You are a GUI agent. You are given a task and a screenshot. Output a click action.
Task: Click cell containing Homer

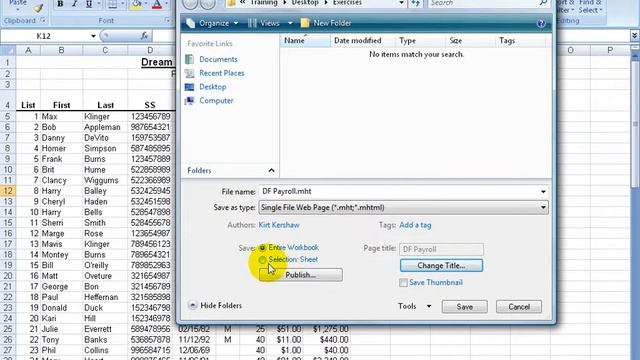(61, 148)
